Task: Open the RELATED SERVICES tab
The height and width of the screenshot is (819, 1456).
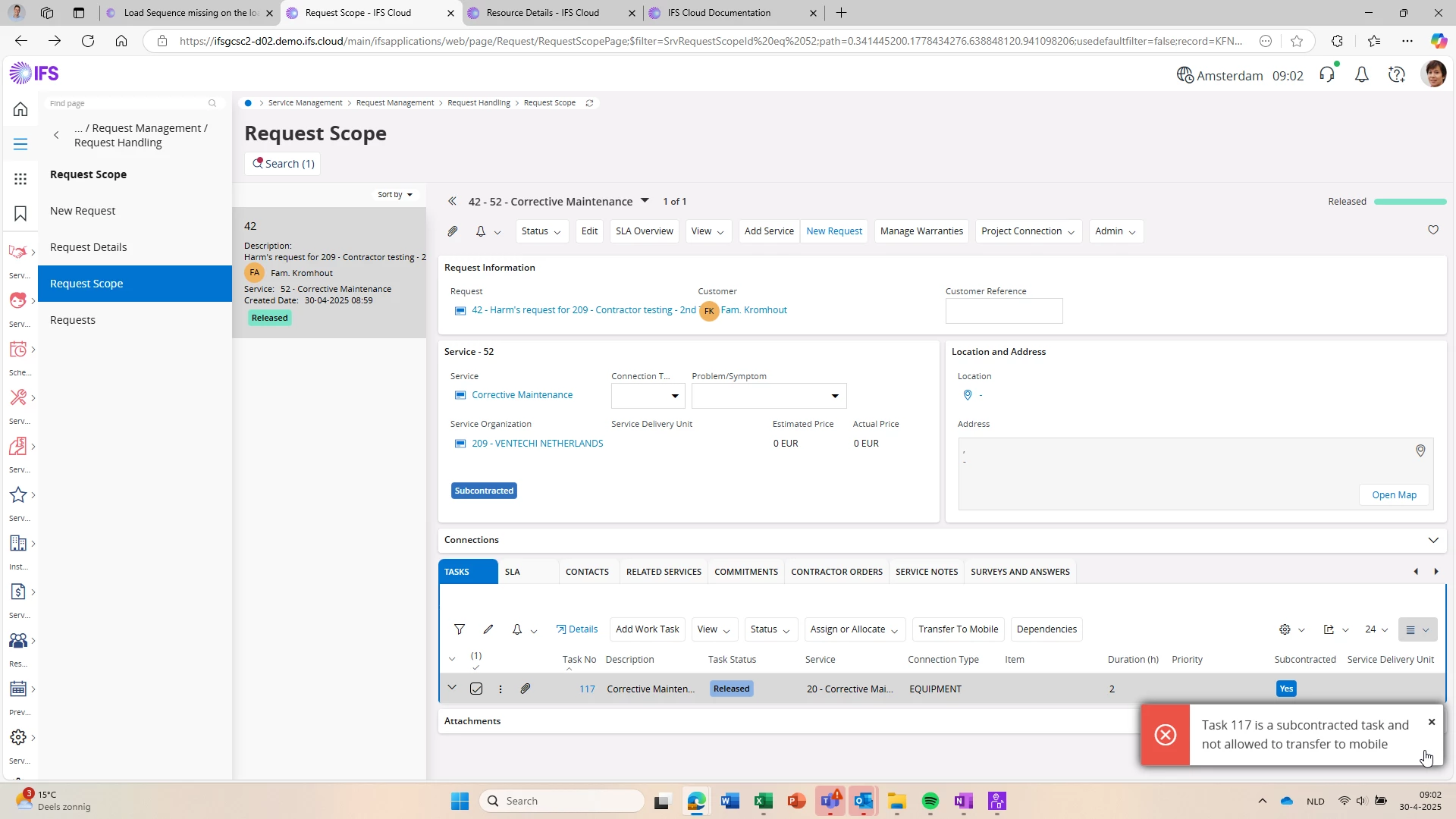Action: [x=664, y=572]
